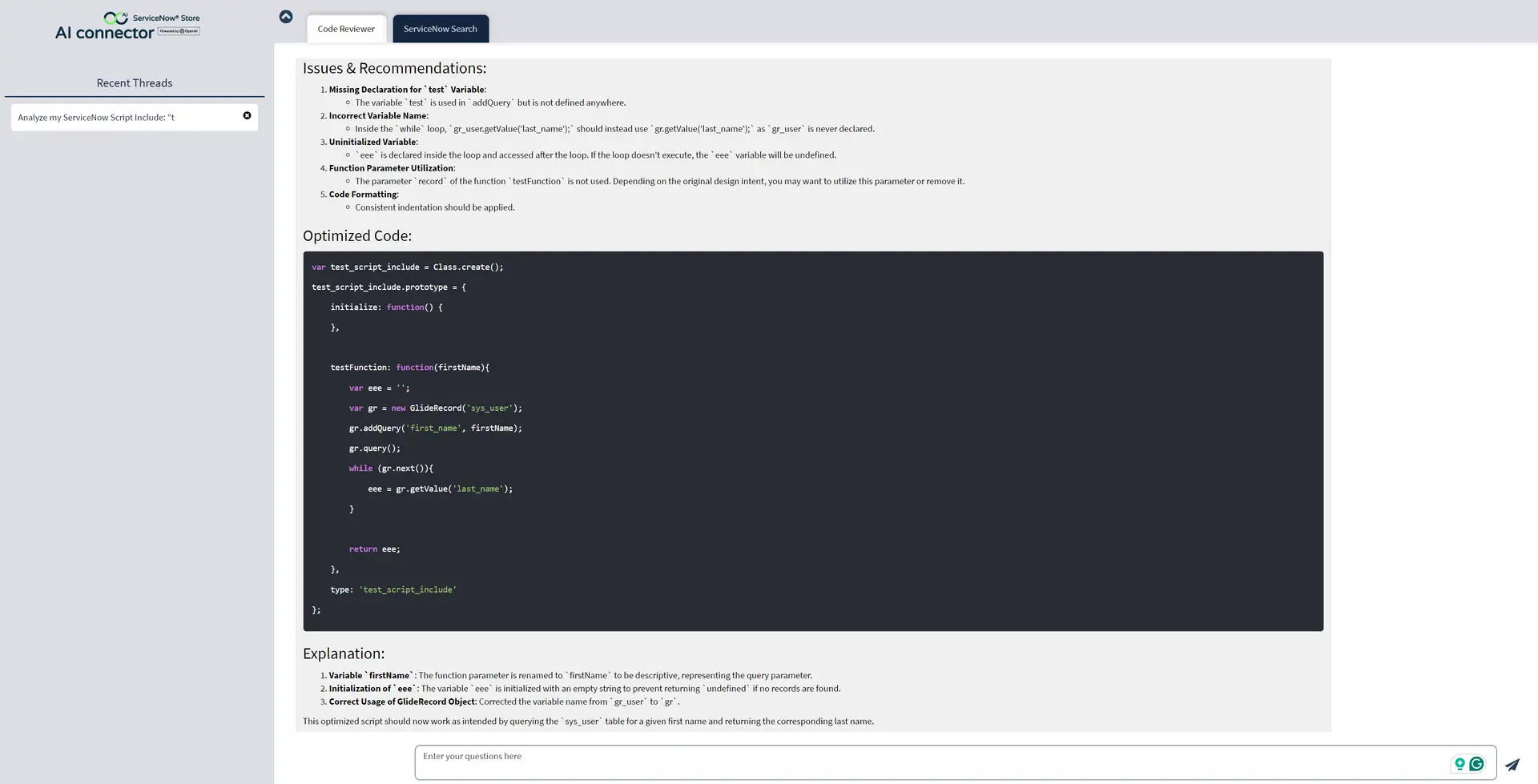Click bullet 'The variable `test` is used in `addQuery`'

[x=490, y=103]
